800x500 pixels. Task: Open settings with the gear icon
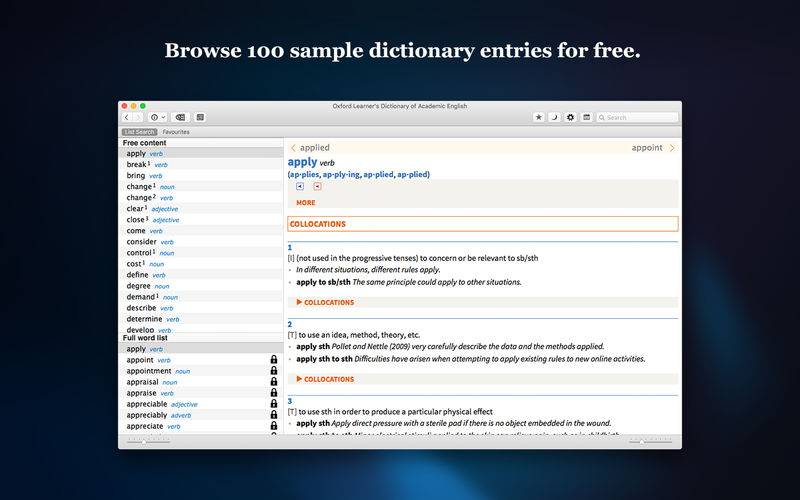point(570,117)
